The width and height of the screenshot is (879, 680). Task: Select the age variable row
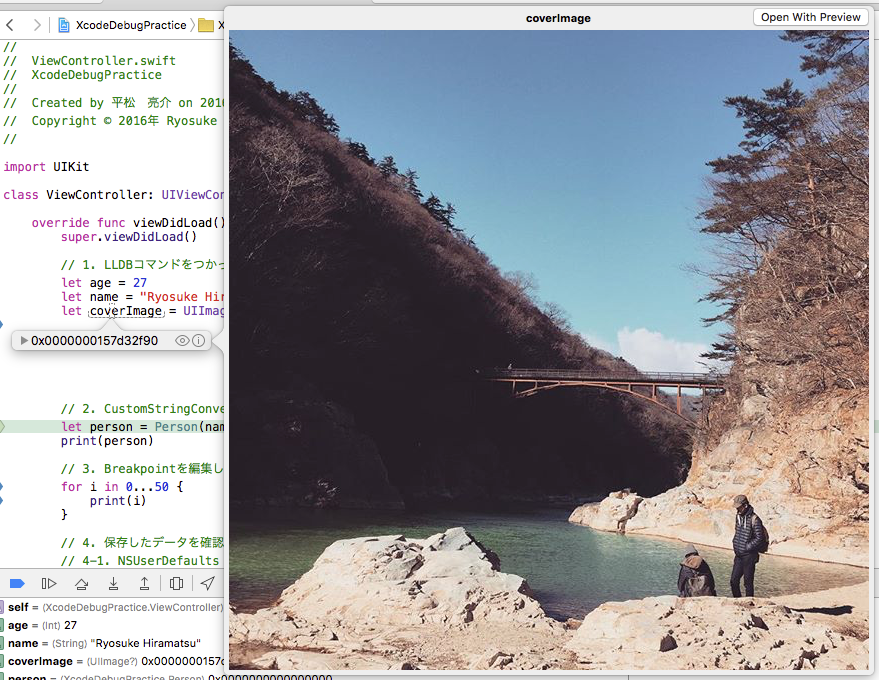112,625
